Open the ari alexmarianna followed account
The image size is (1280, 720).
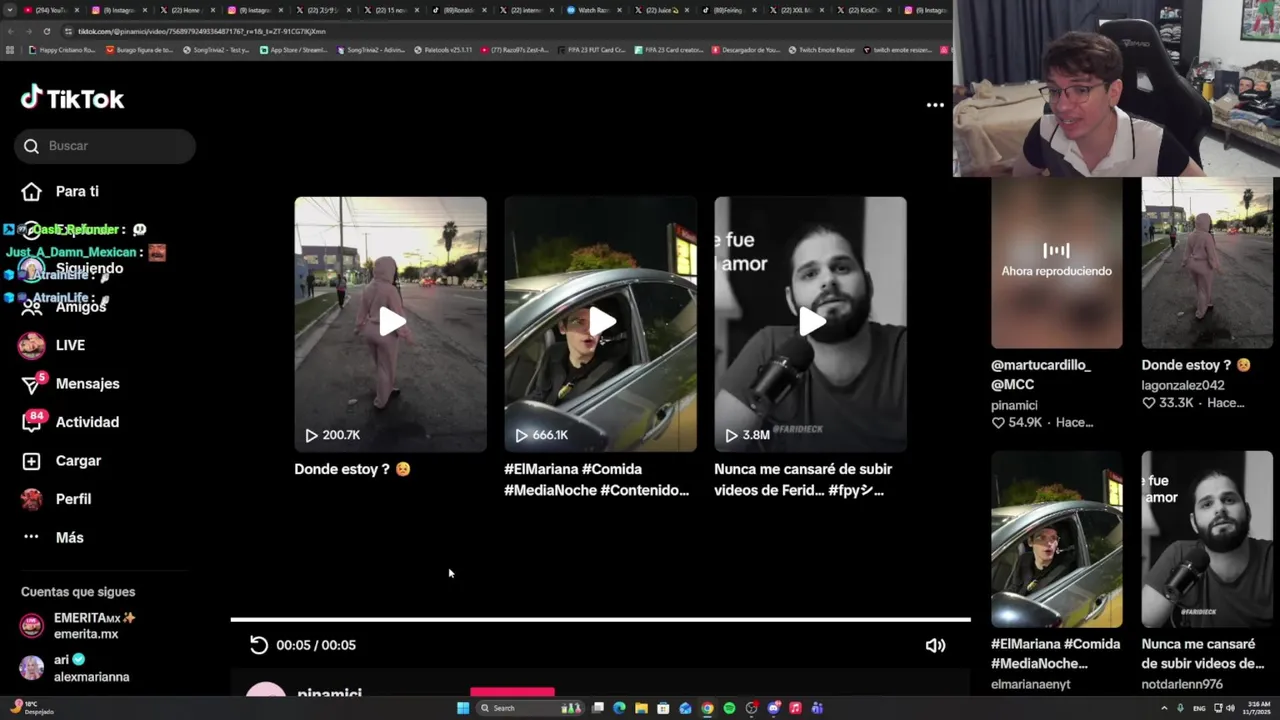75,668
